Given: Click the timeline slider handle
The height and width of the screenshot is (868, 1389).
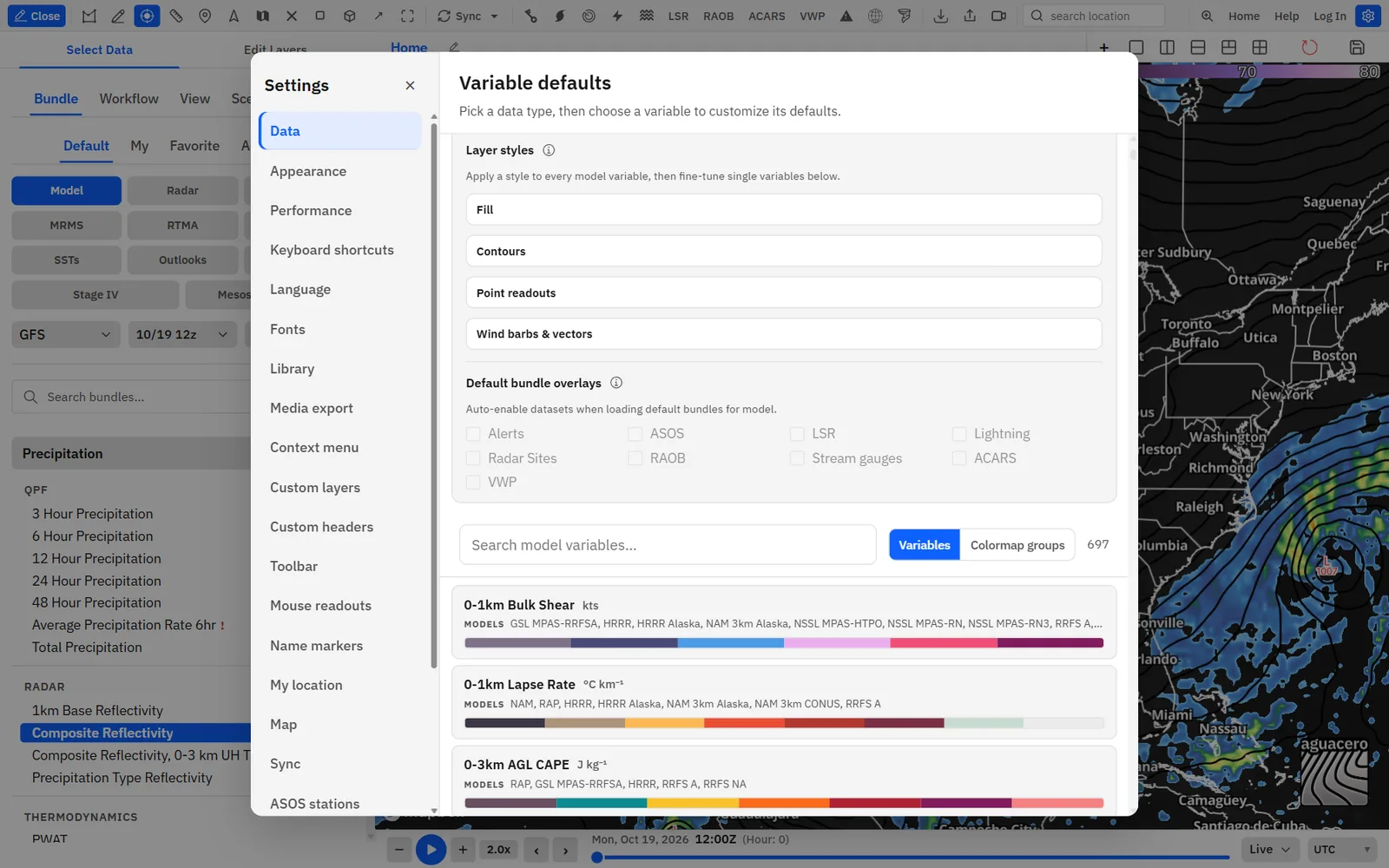Looking at the screenshot, I should click(596, 858).
